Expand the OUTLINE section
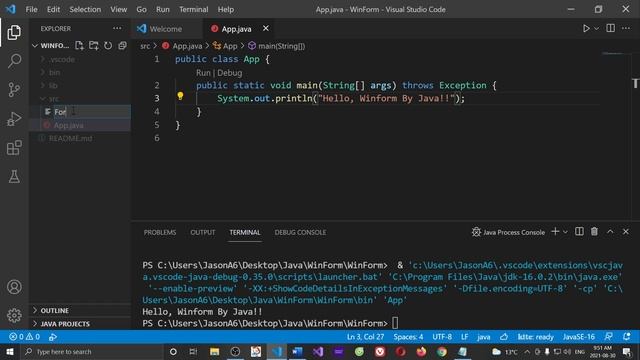The width and height of the screenshot is (640, 360). (80, 310)
